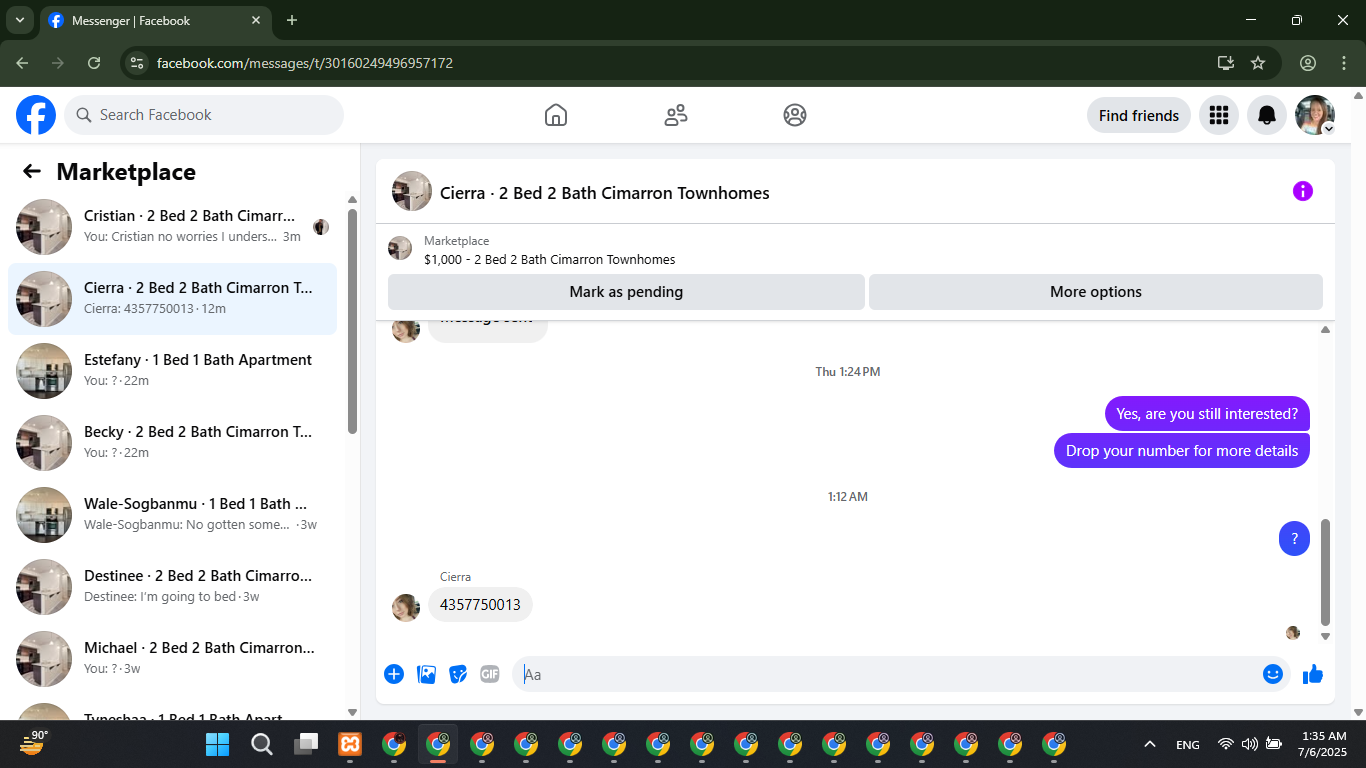Click the Find friends button
The width and height of the screenshot is (1366, 768).
coord(1139,115)
